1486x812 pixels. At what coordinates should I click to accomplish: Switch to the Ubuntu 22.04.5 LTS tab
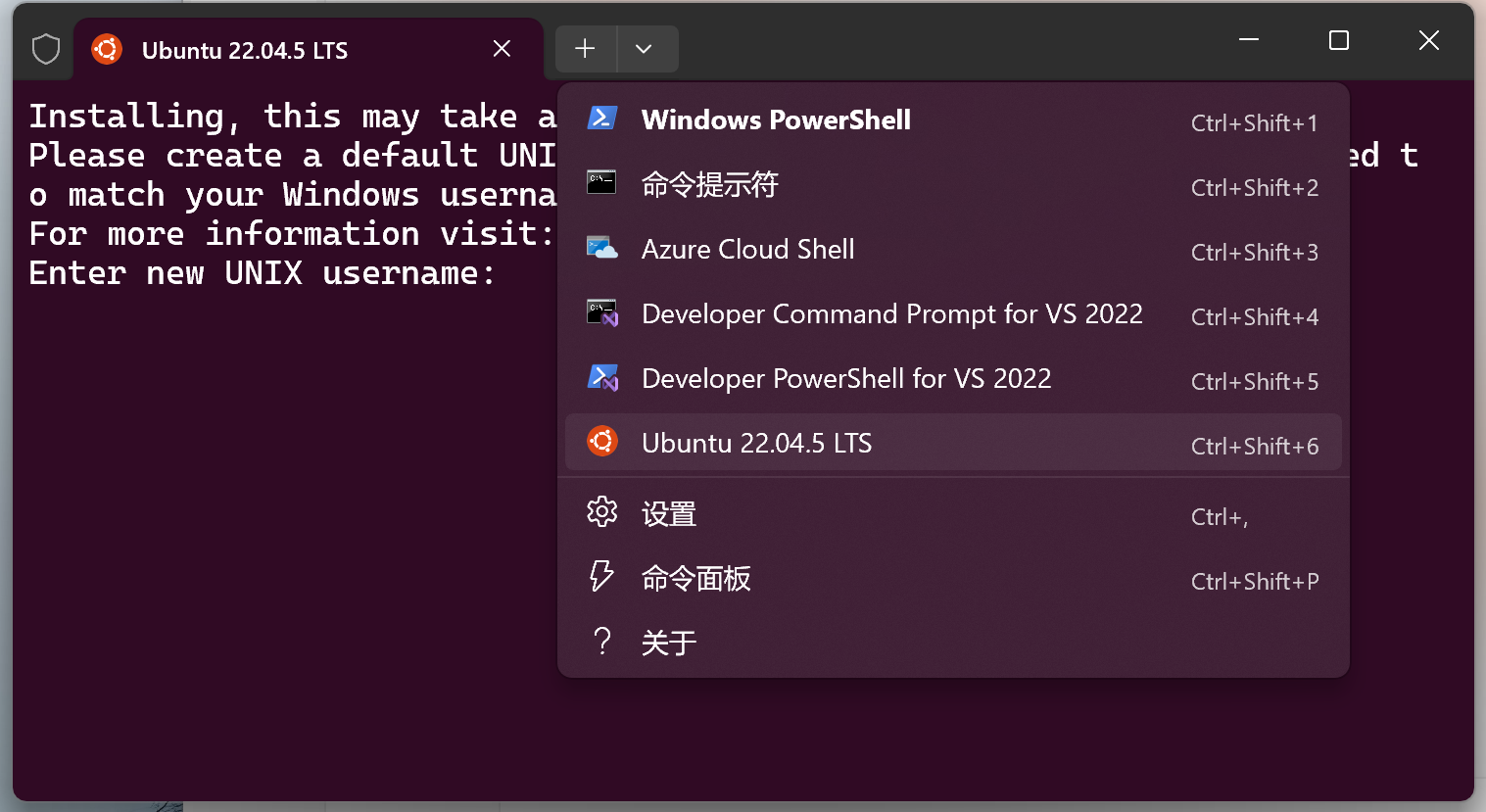[x=245, y=51]
